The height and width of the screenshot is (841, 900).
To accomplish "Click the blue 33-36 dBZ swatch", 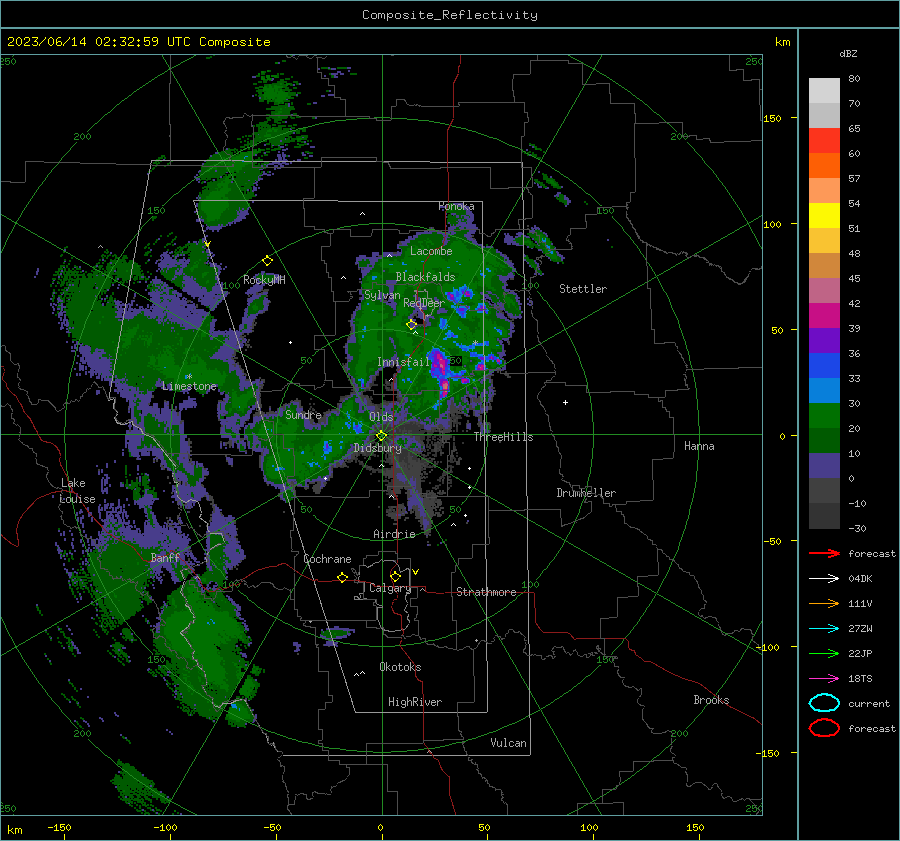I will 824,366.
